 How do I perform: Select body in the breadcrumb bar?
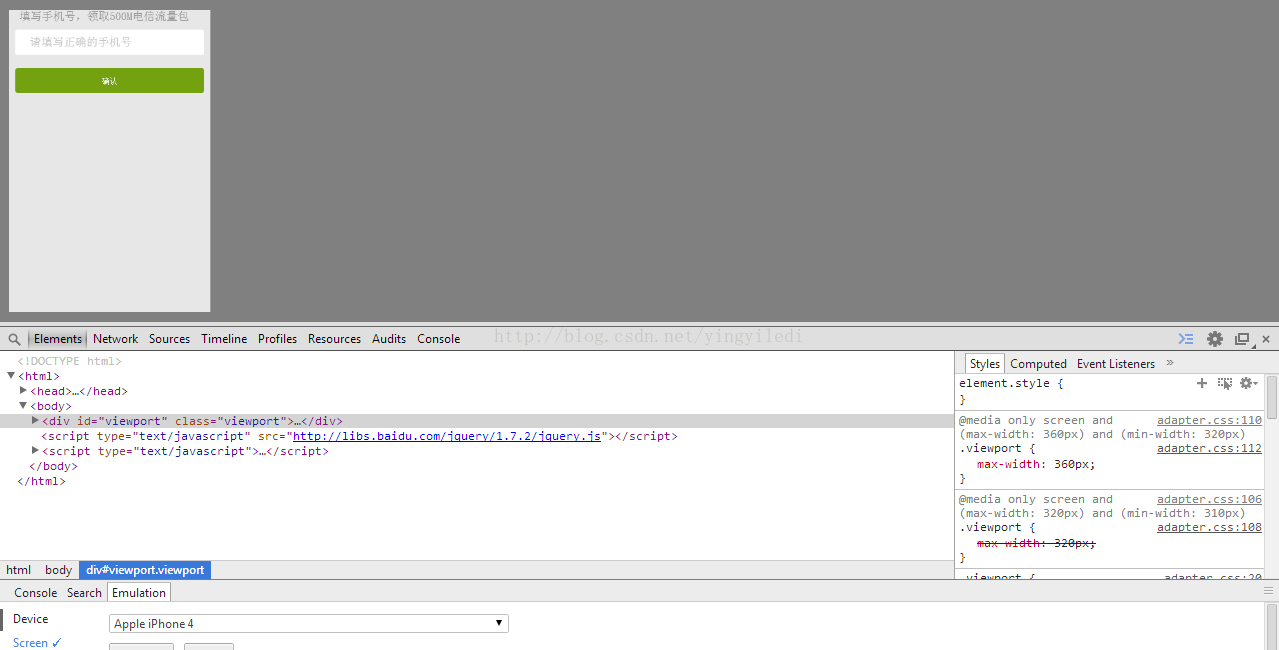[x=58, y=570]
